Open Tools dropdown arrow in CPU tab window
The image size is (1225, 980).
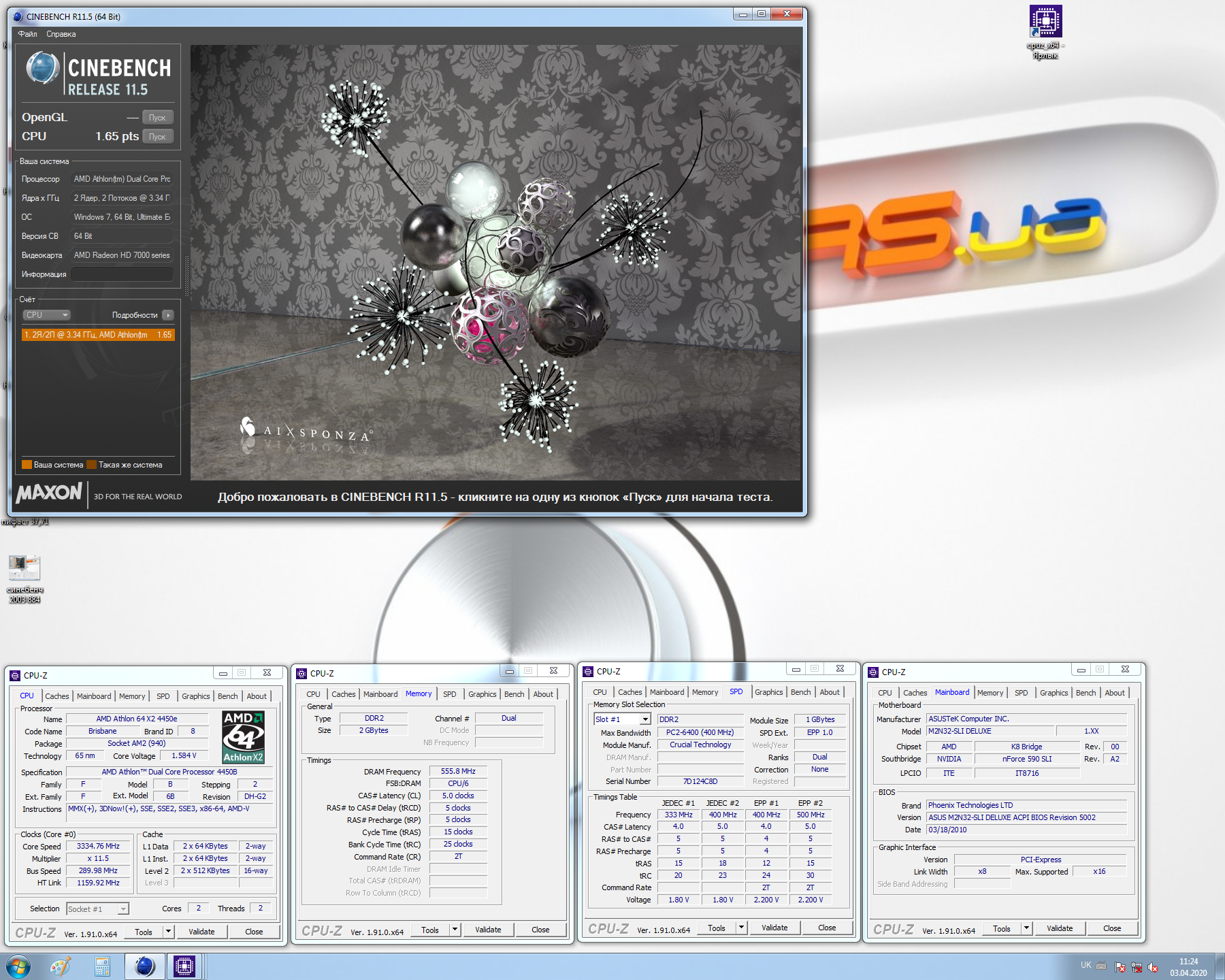tap(169, 932)
